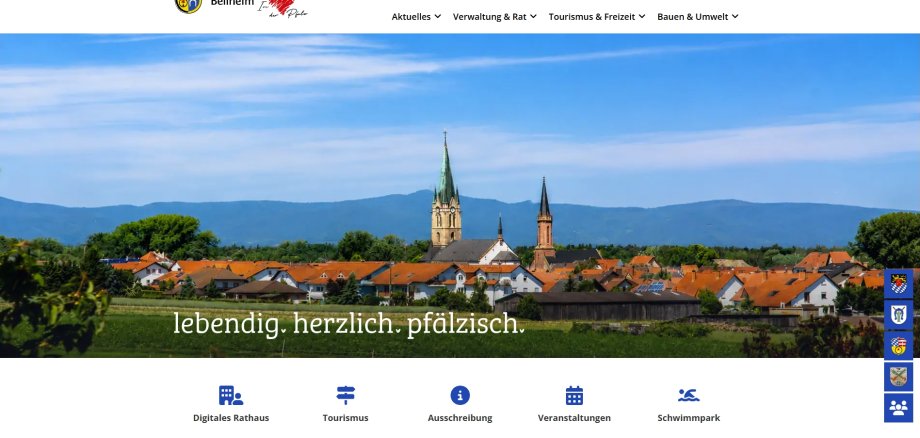This screenshot has width=920, height=438.
Task: Click the lion-and-diamonds crest in the sidebar
Action: [898, 284]
